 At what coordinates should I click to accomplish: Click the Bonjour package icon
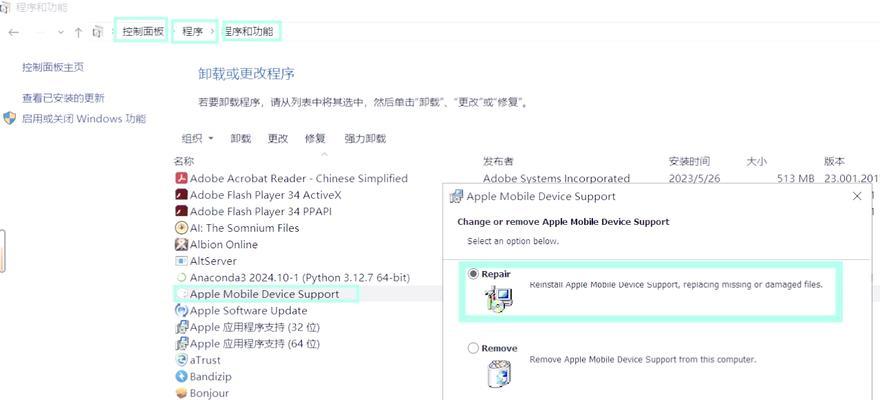pos(181,393)
